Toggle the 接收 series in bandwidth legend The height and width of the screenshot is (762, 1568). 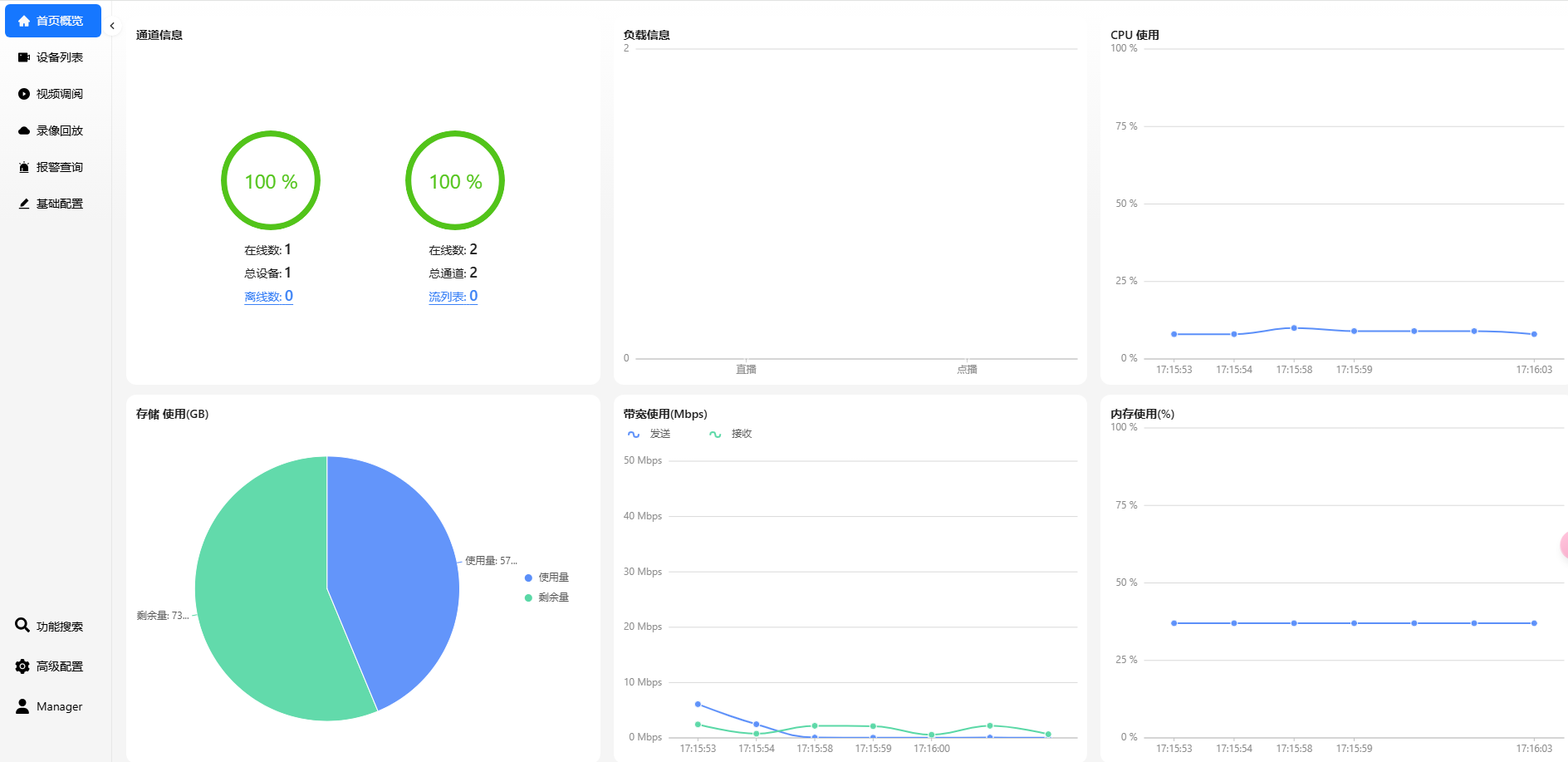click(x=730, y=434)
